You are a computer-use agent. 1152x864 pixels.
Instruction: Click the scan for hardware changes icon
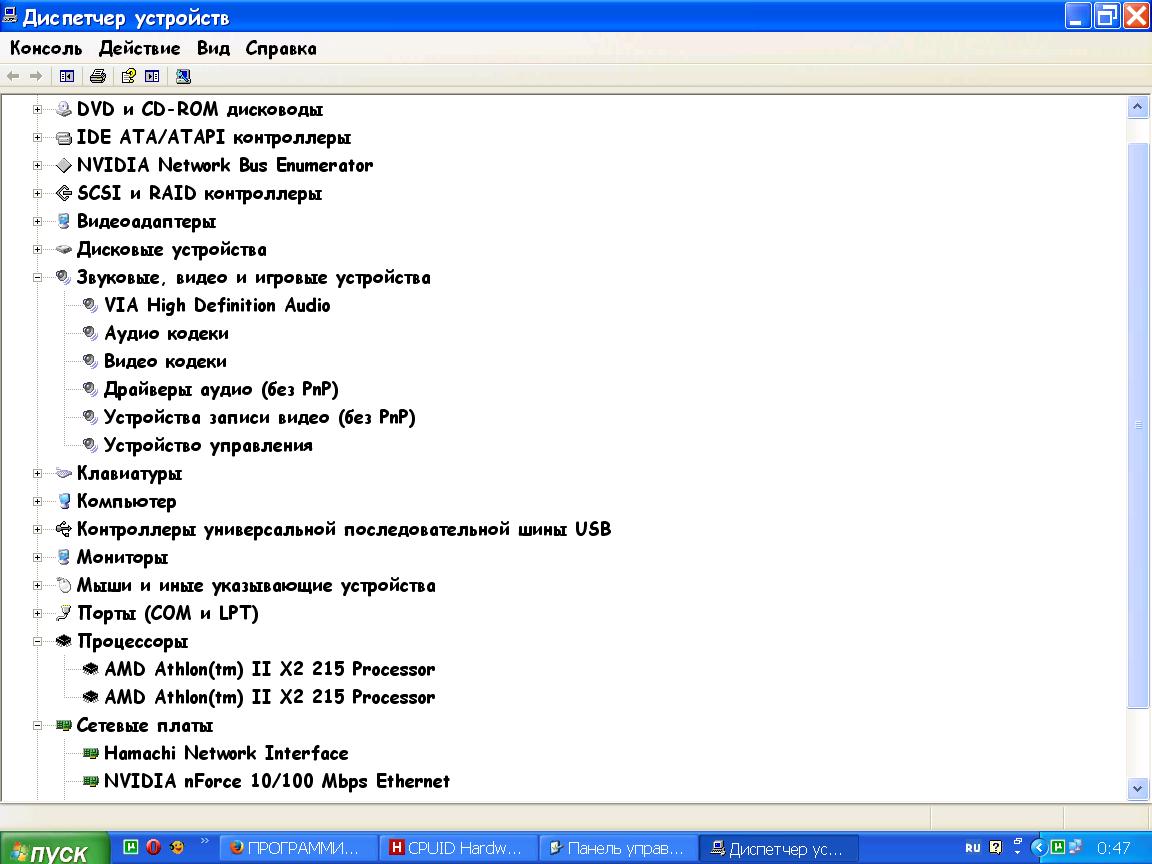[x=183, y=76]
